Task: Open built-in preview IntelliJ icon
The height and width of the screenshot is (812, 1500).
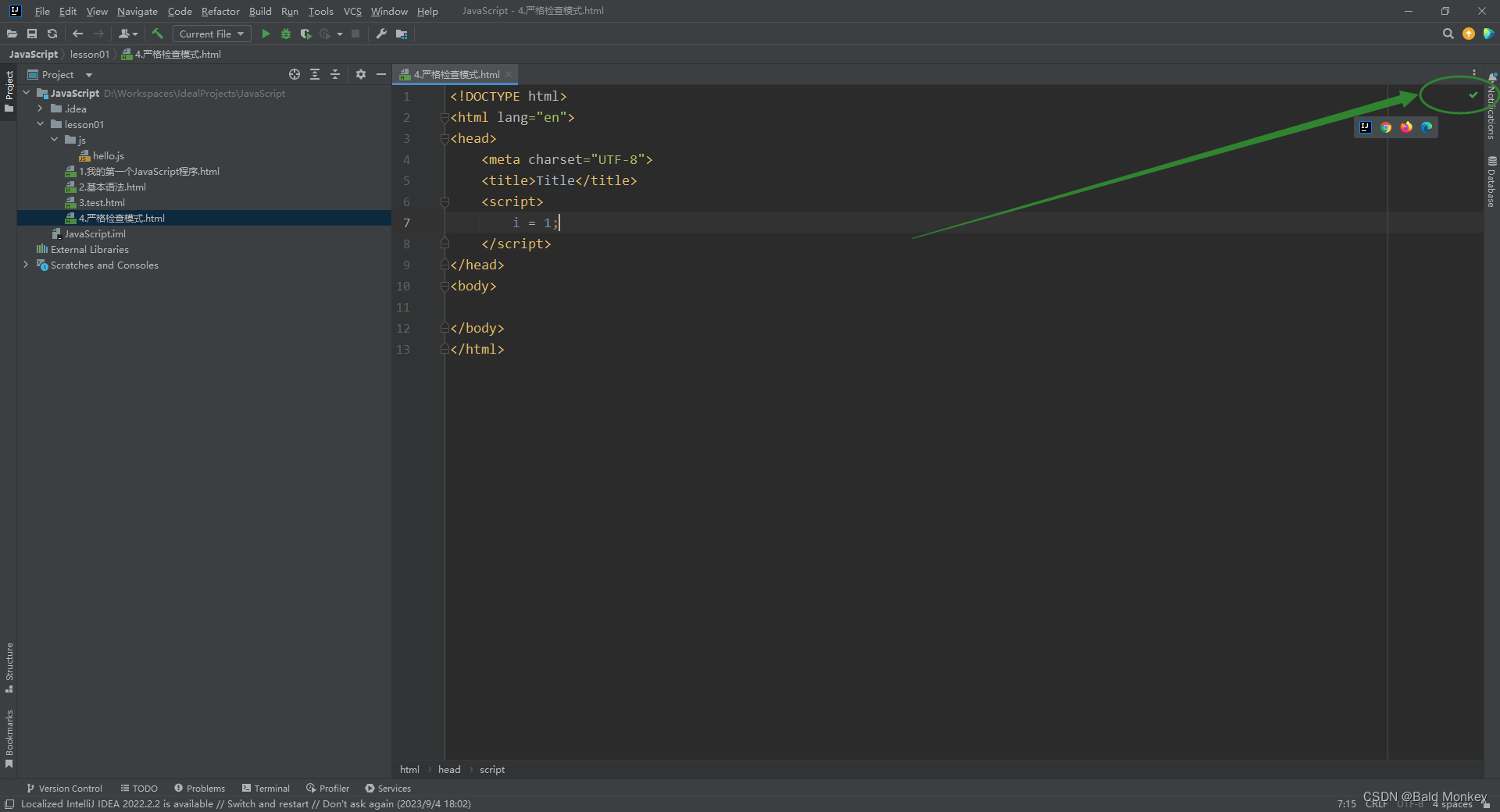Action: (1366, 127)
